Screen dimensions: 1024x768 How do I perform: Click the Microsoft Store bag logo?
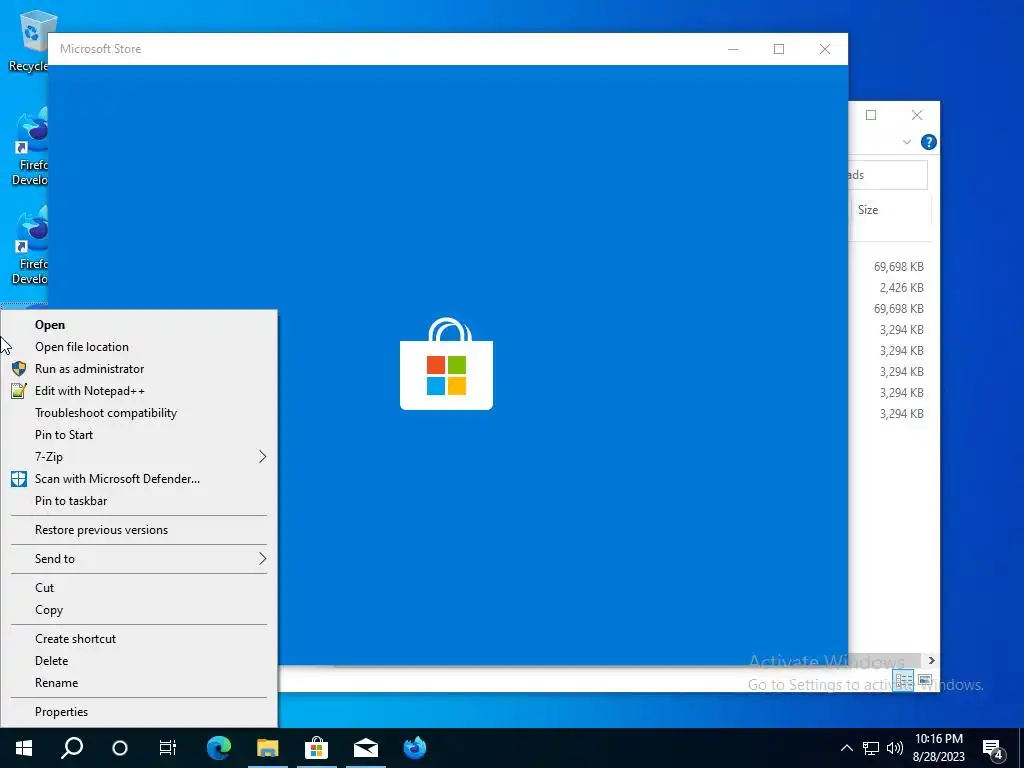tap(447, 364)
